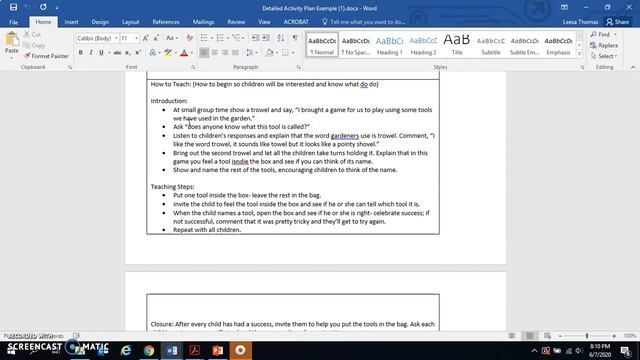
Task: Switch to the Layout tab
Action: 131,22
